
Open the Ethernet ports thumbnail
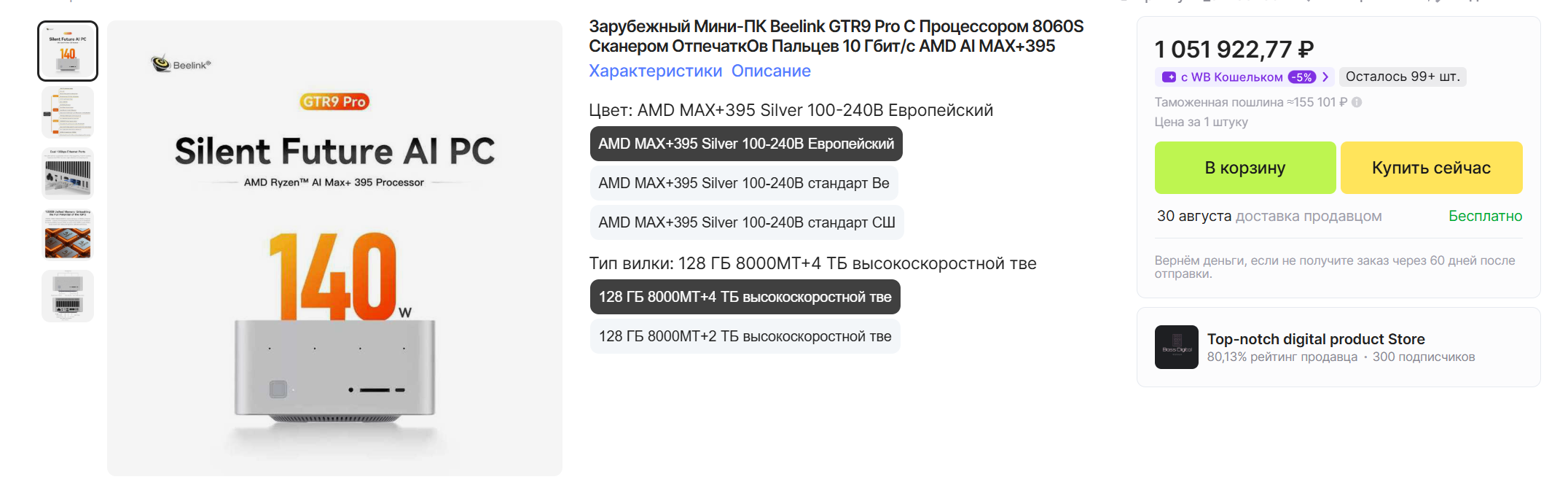coord(68,174)
